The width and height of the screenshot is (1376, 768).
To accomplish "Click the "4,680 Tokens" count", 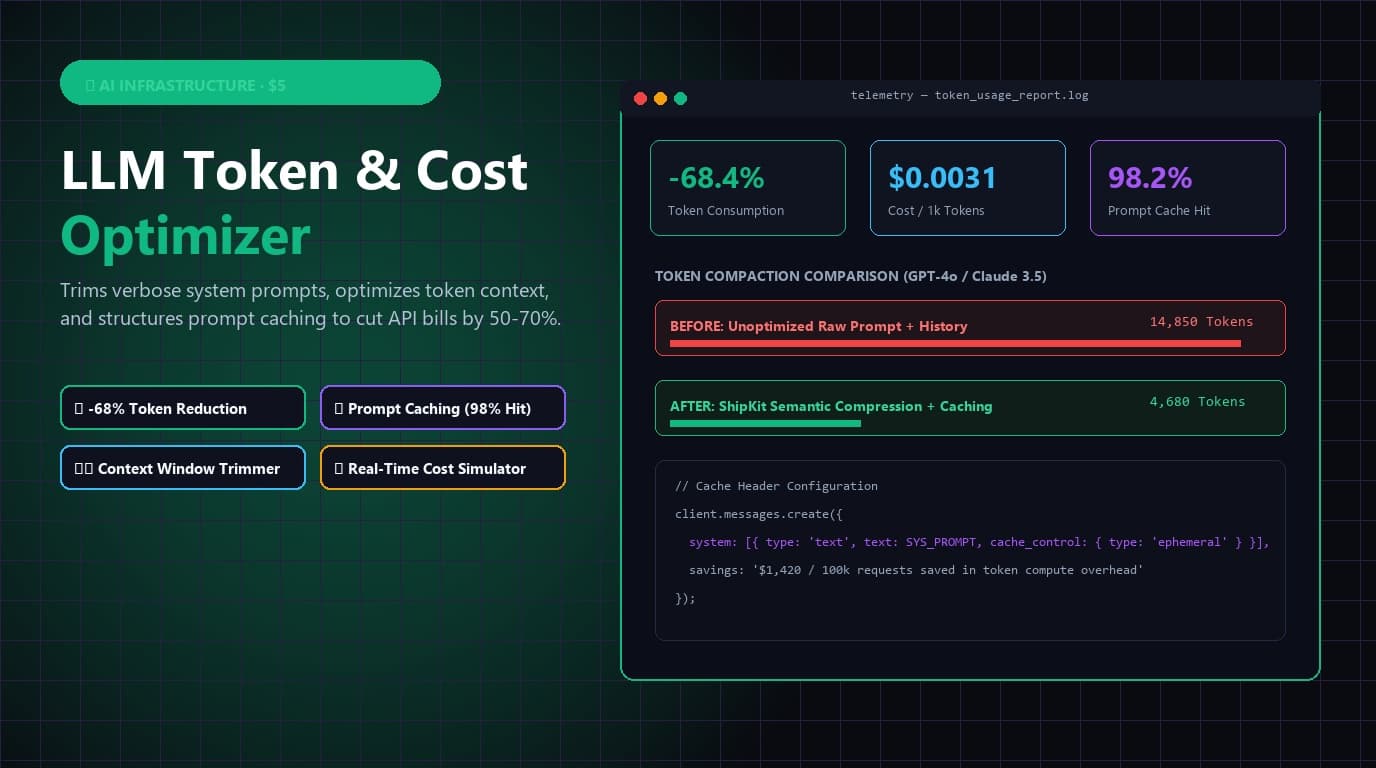I will [x=1198, y=402].
